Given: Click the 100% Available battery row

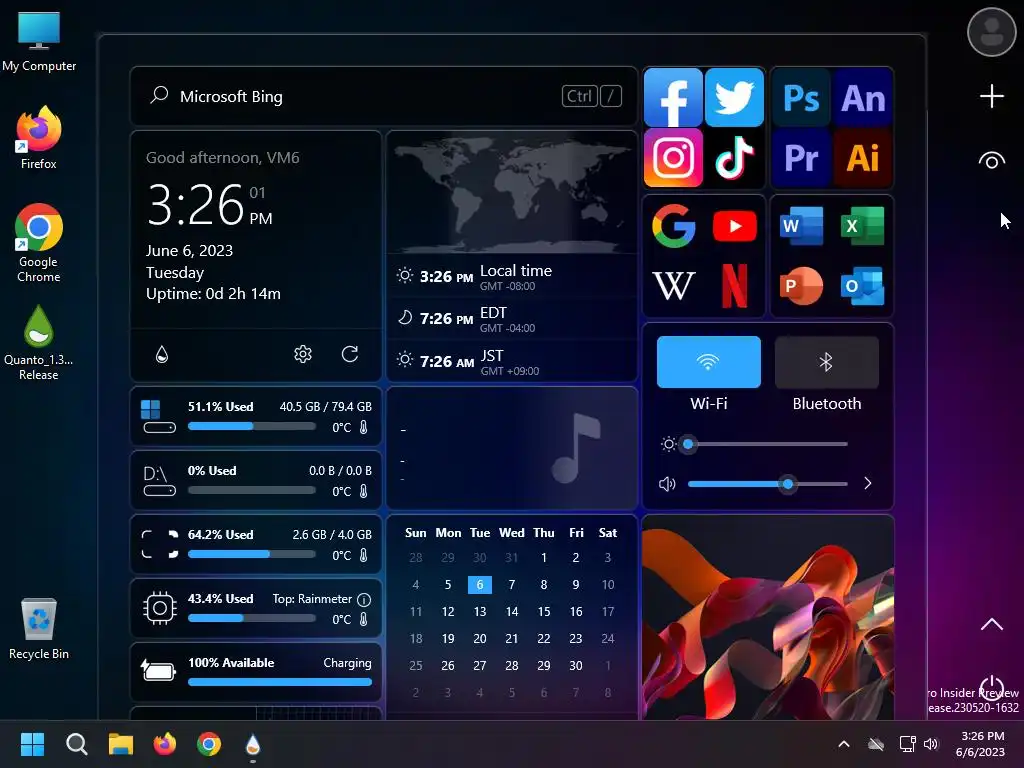Looking at the screenshot, I should 256,672.
